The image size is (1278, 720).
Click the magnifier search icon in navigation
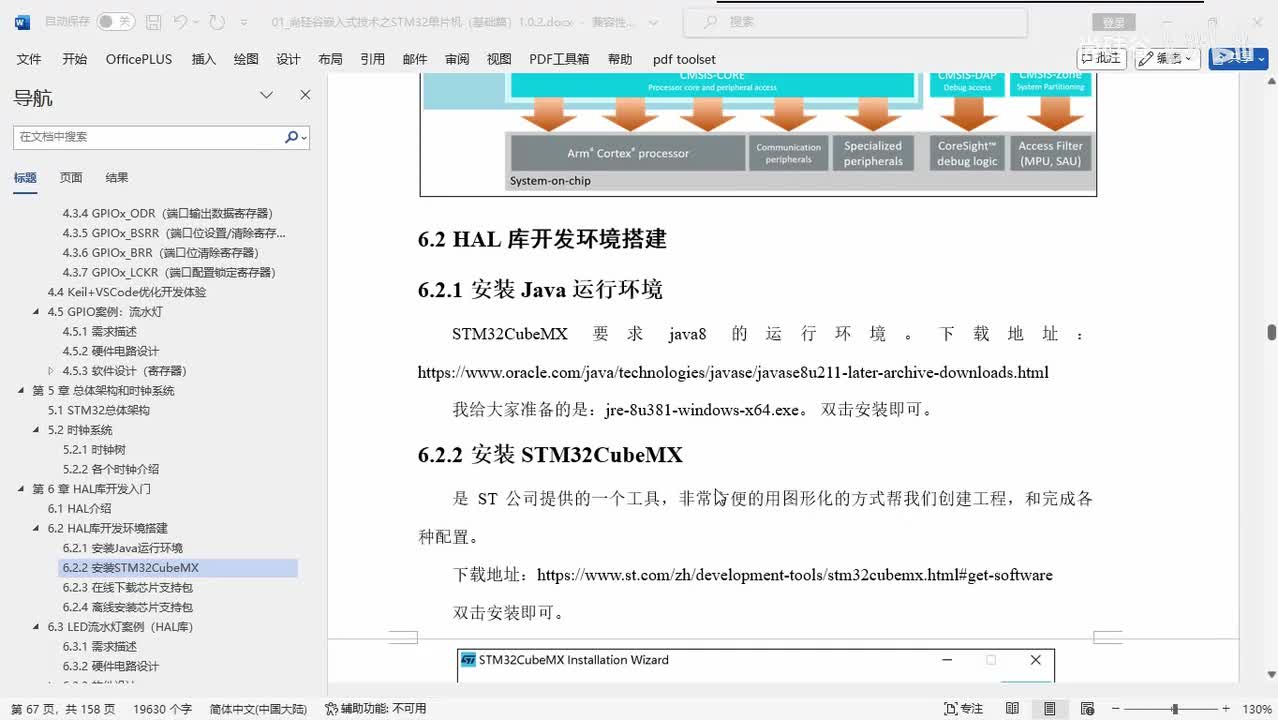point(292,137)
